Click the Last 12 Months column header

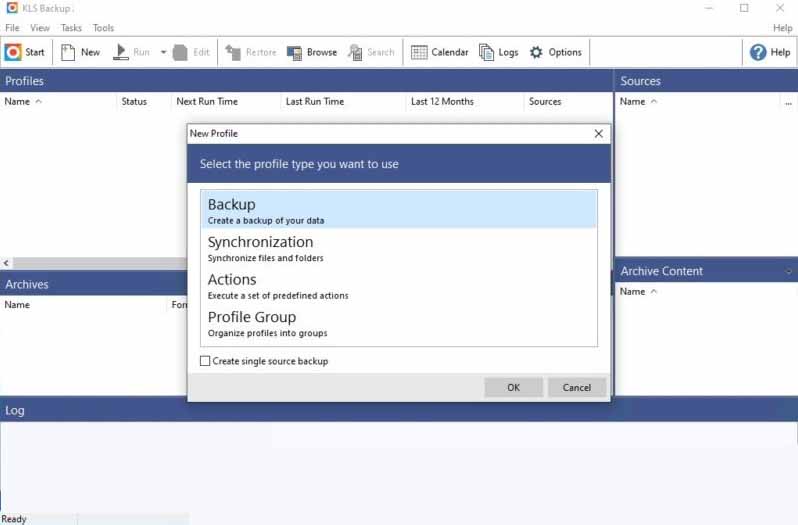[465, 101]
